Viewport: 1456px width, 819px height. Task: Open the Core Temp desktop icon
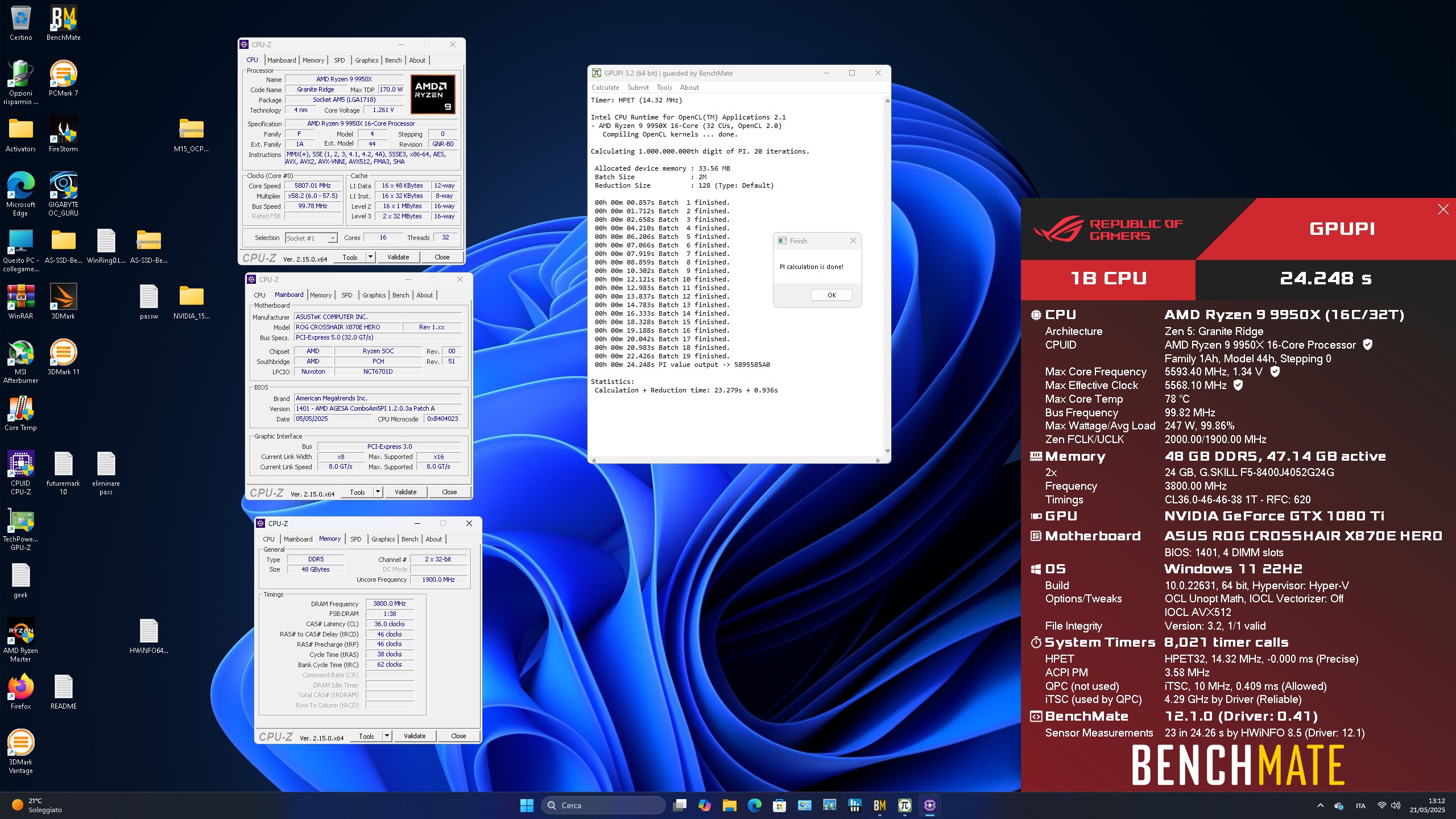pos(20,414)
